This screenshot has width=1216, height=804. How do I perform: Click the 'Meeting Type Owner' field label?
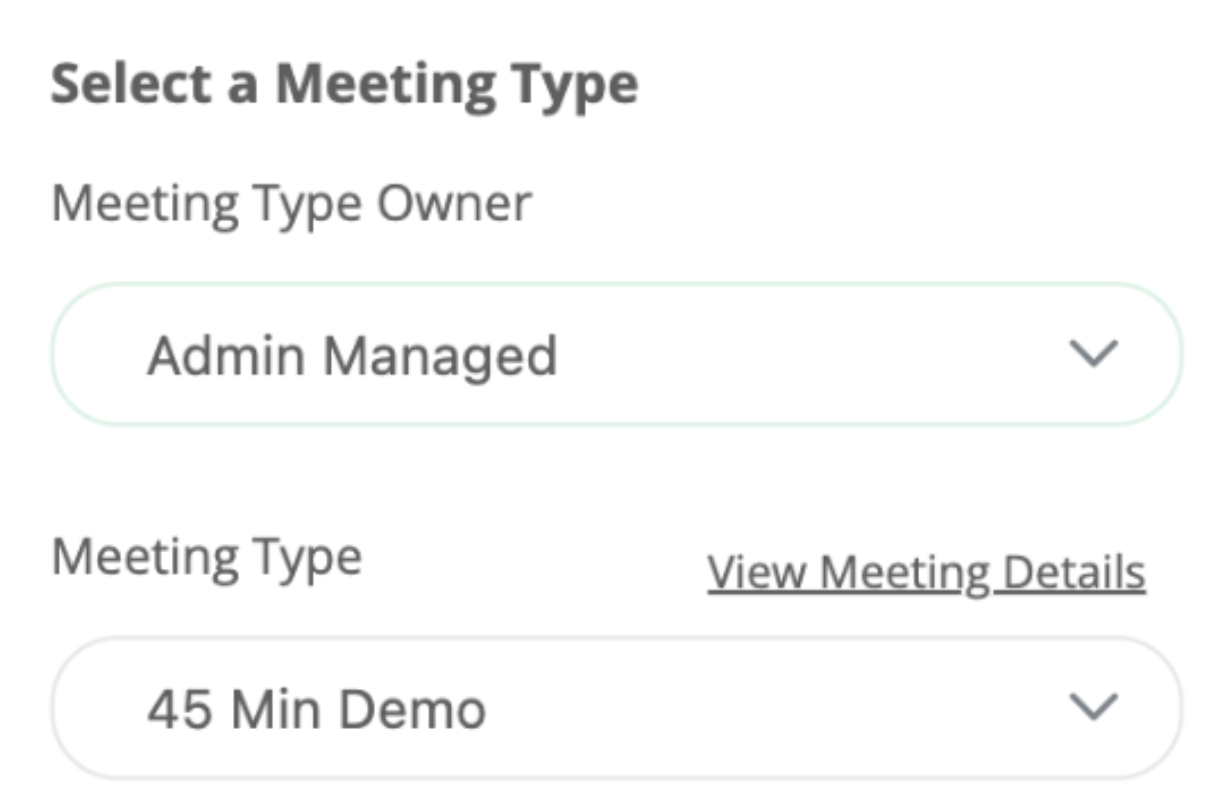[x=291, y=204]
